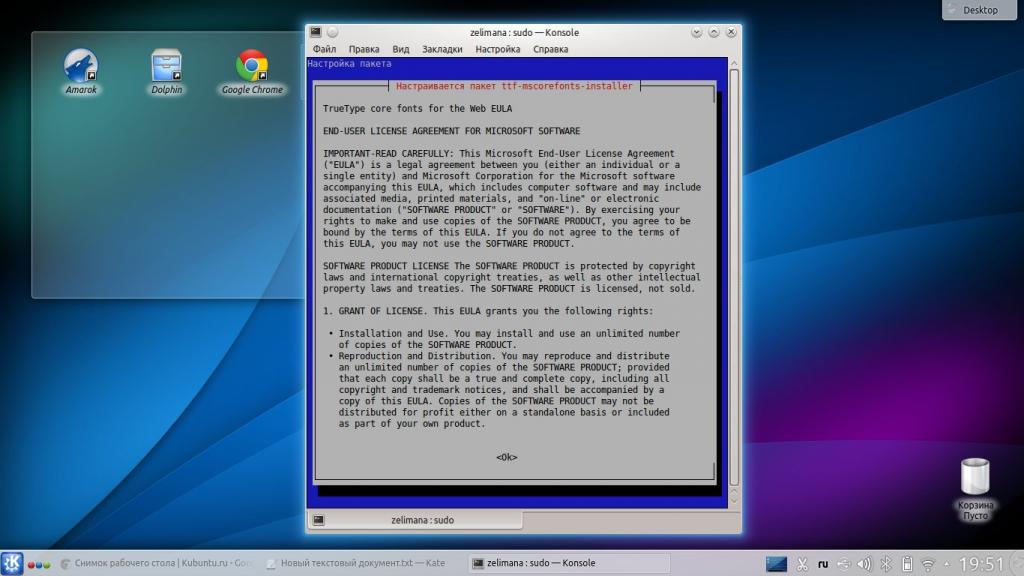The image size is (1024, 576).
Task: Maximize the Konsole window
Action: 714,32
